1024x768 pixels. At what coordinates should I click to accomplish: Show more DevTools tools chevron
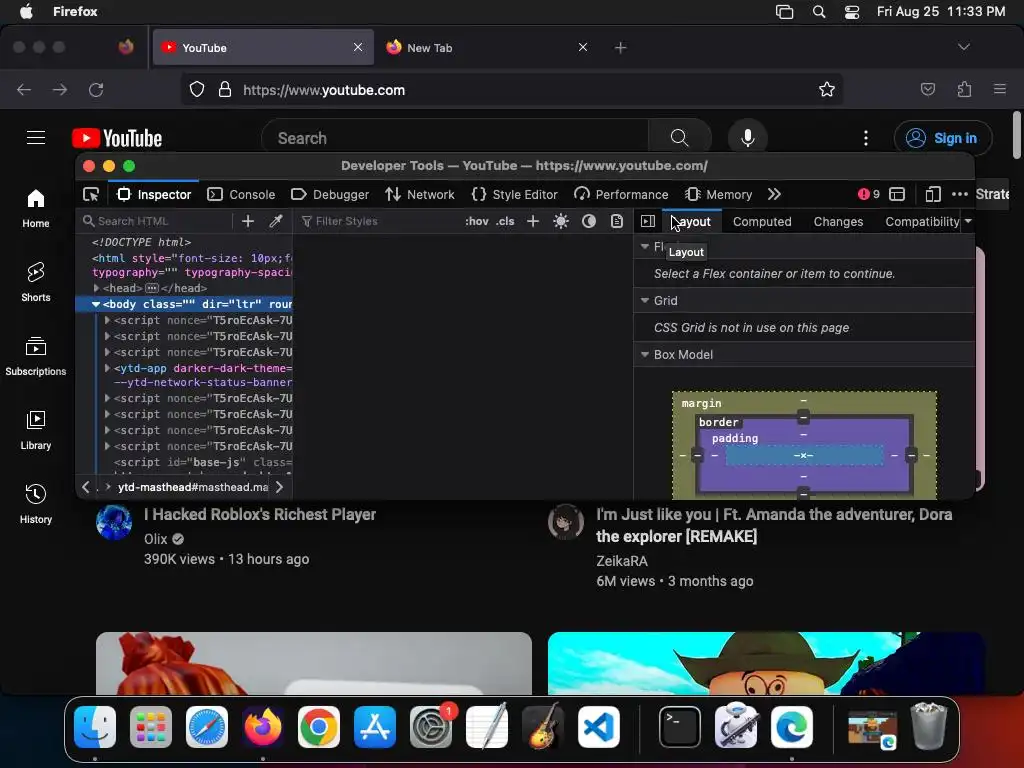click(x=775, y=195)
